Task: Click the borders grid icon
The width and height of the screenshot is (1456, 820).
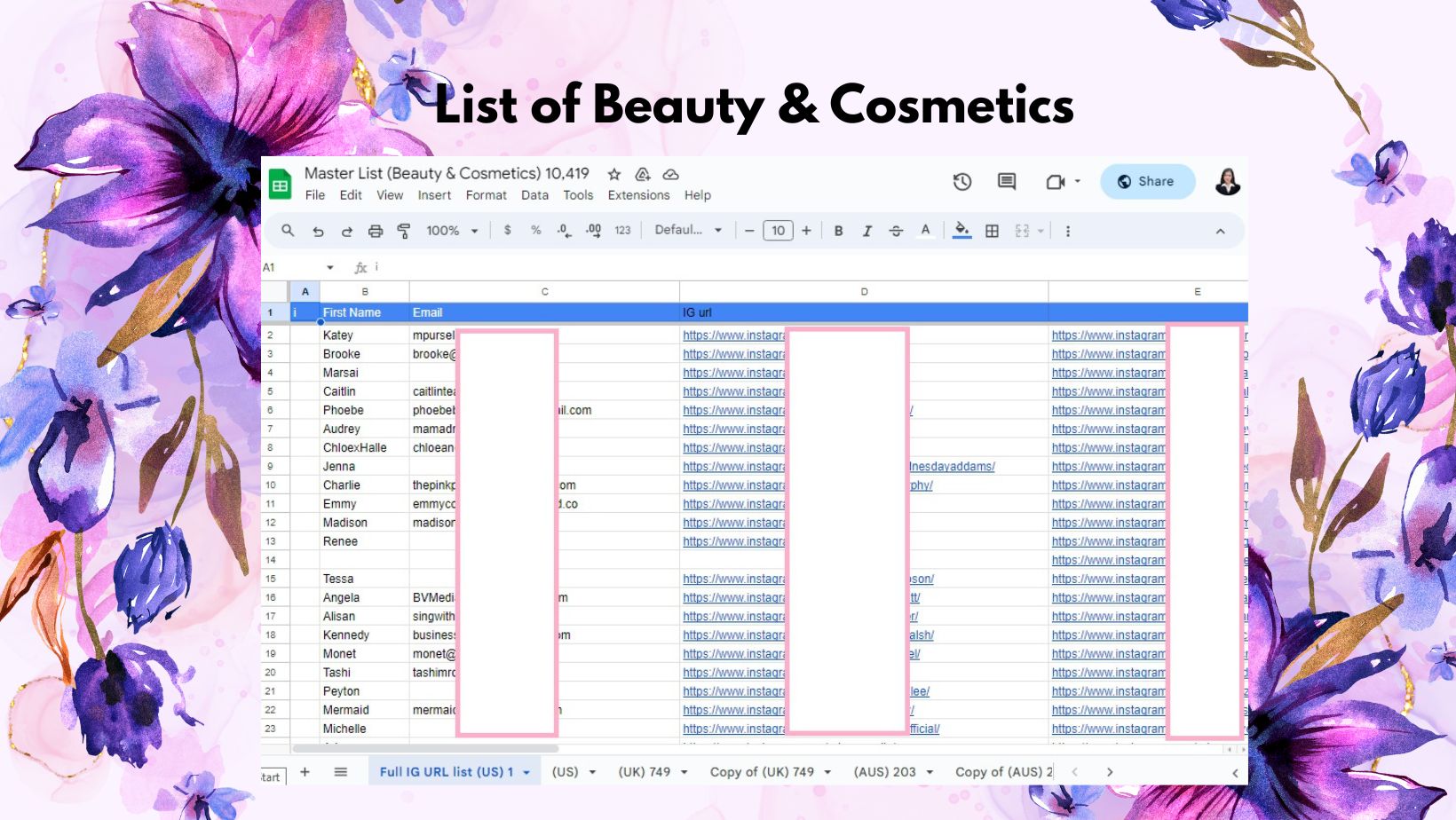Action: click(x=993, y=231)
